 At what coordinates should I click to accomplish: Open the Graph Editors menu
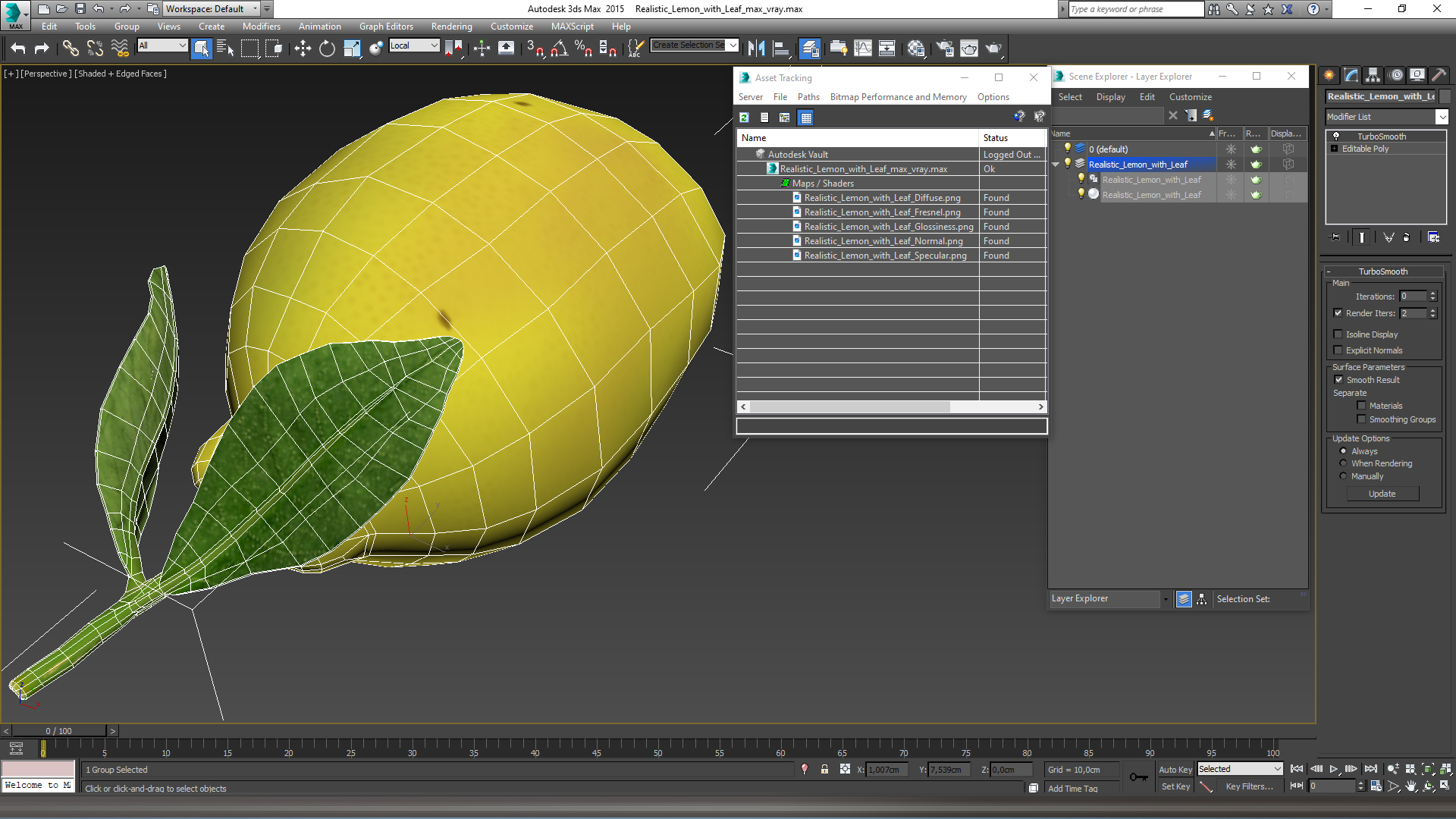(386, 27)
